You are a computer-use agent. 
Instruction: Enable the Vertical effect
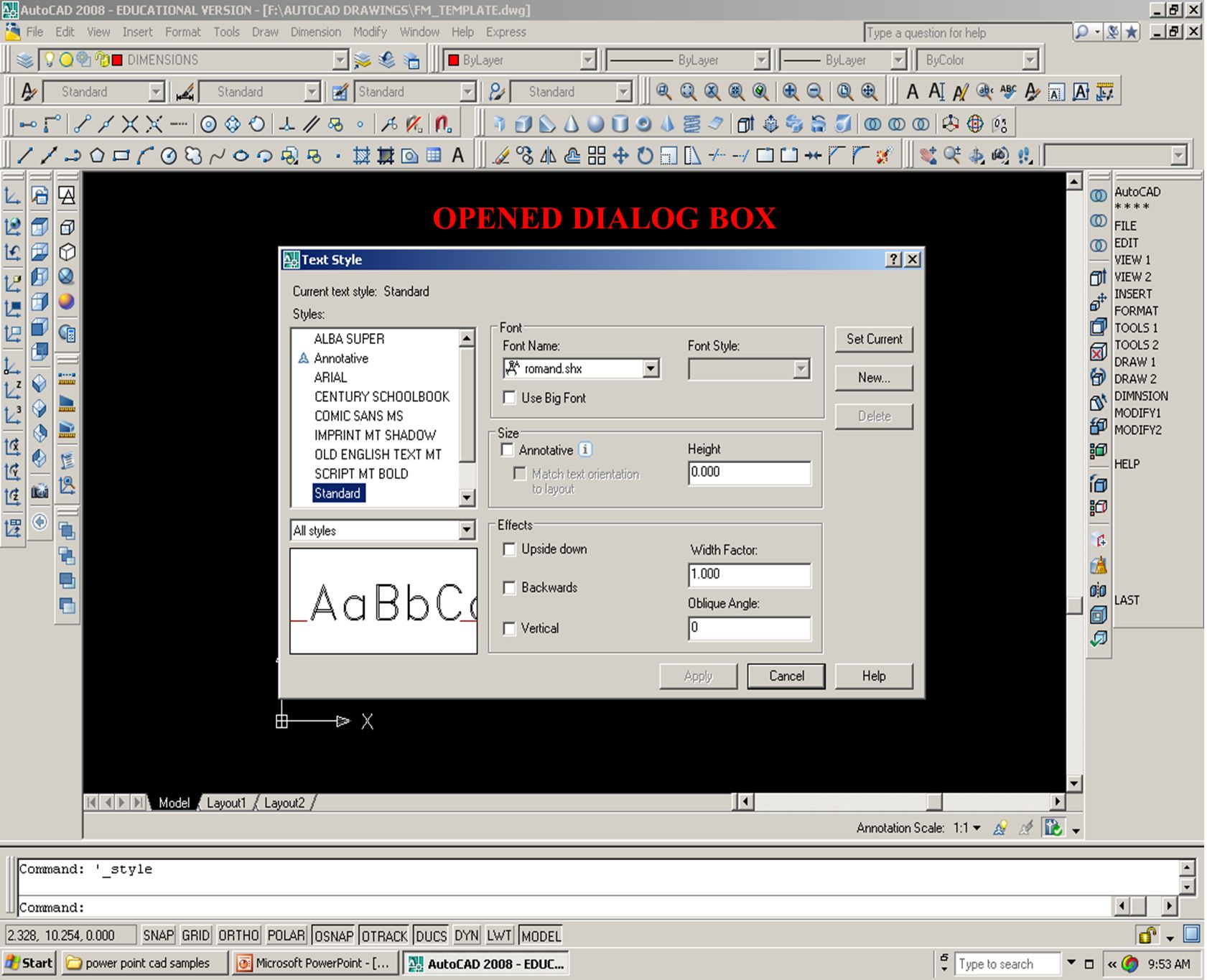(x=509, y=629)
